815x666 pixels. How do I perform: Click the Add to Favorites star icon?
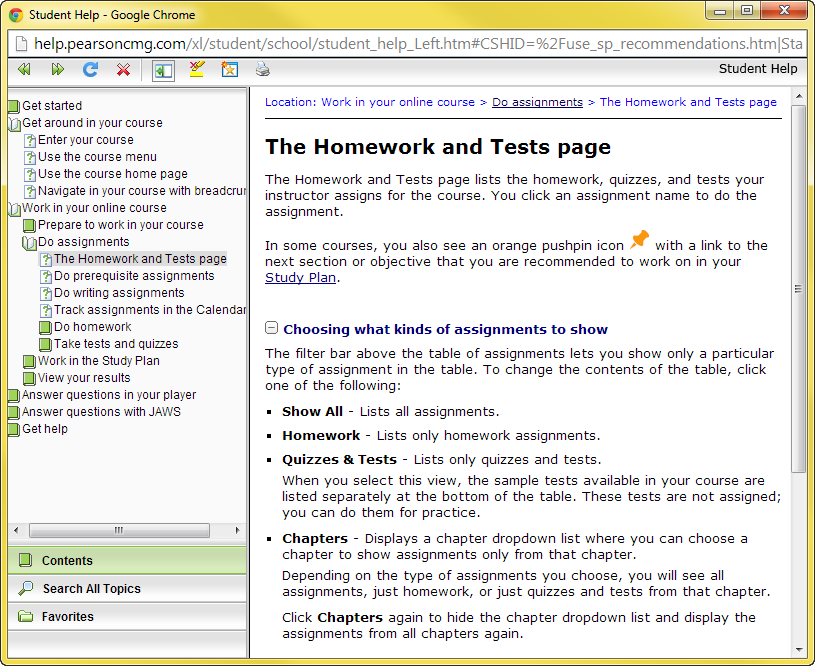[229, 69]
